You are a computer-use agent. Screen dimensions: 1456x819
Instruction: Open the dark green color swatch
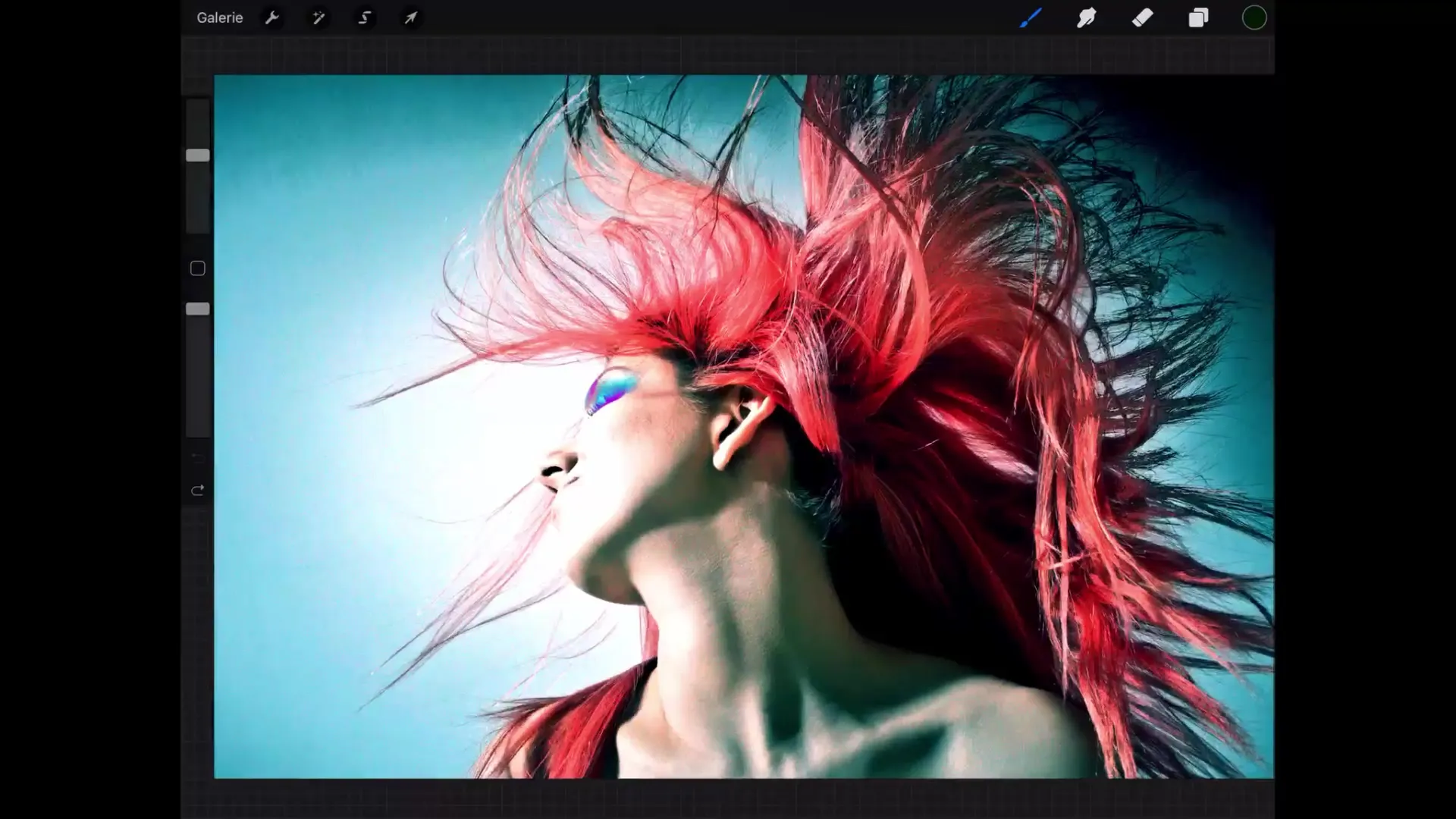coord(1254,17)
